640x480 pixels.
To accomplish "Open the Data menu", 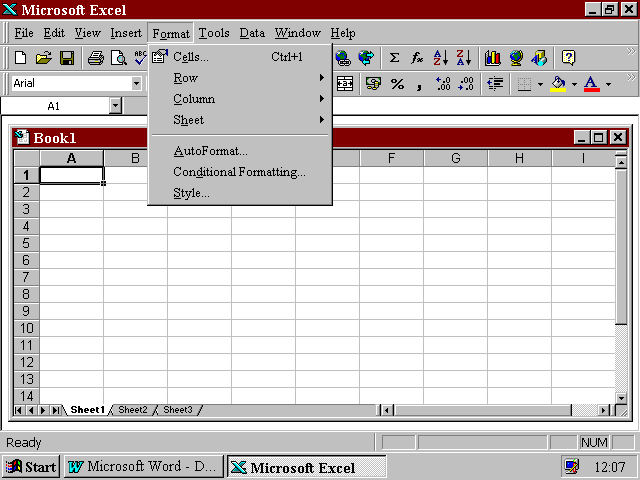I will tap(252, 33).
